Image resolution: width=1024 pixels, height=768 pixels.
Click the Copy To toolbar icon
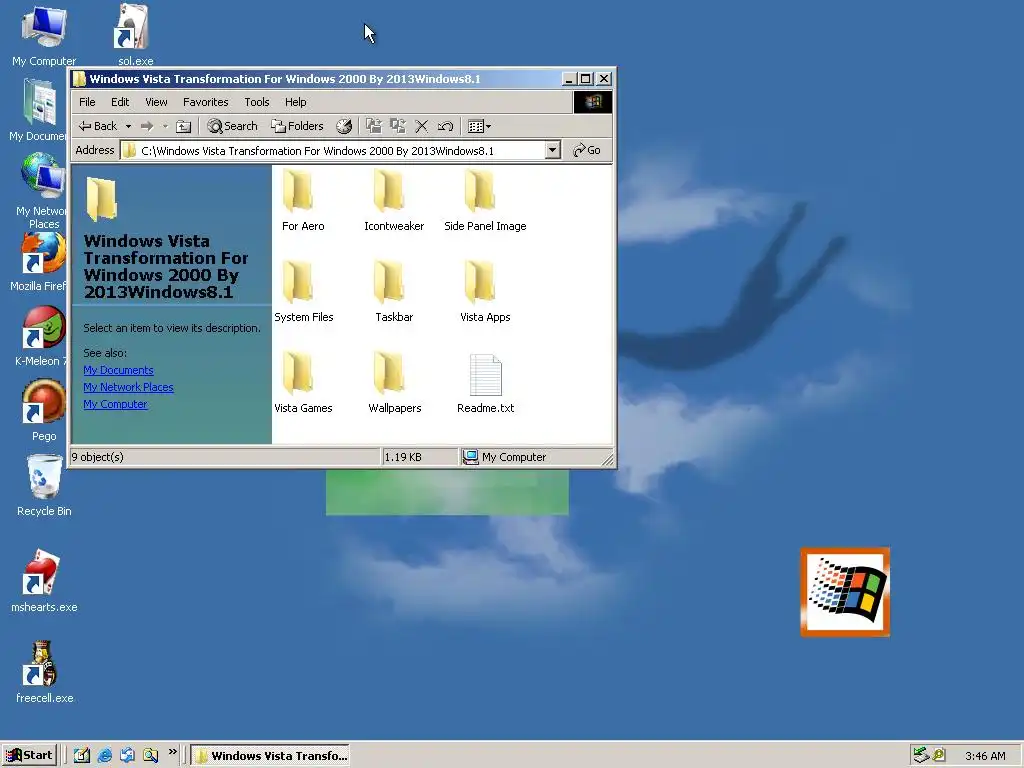click(398, 126)
